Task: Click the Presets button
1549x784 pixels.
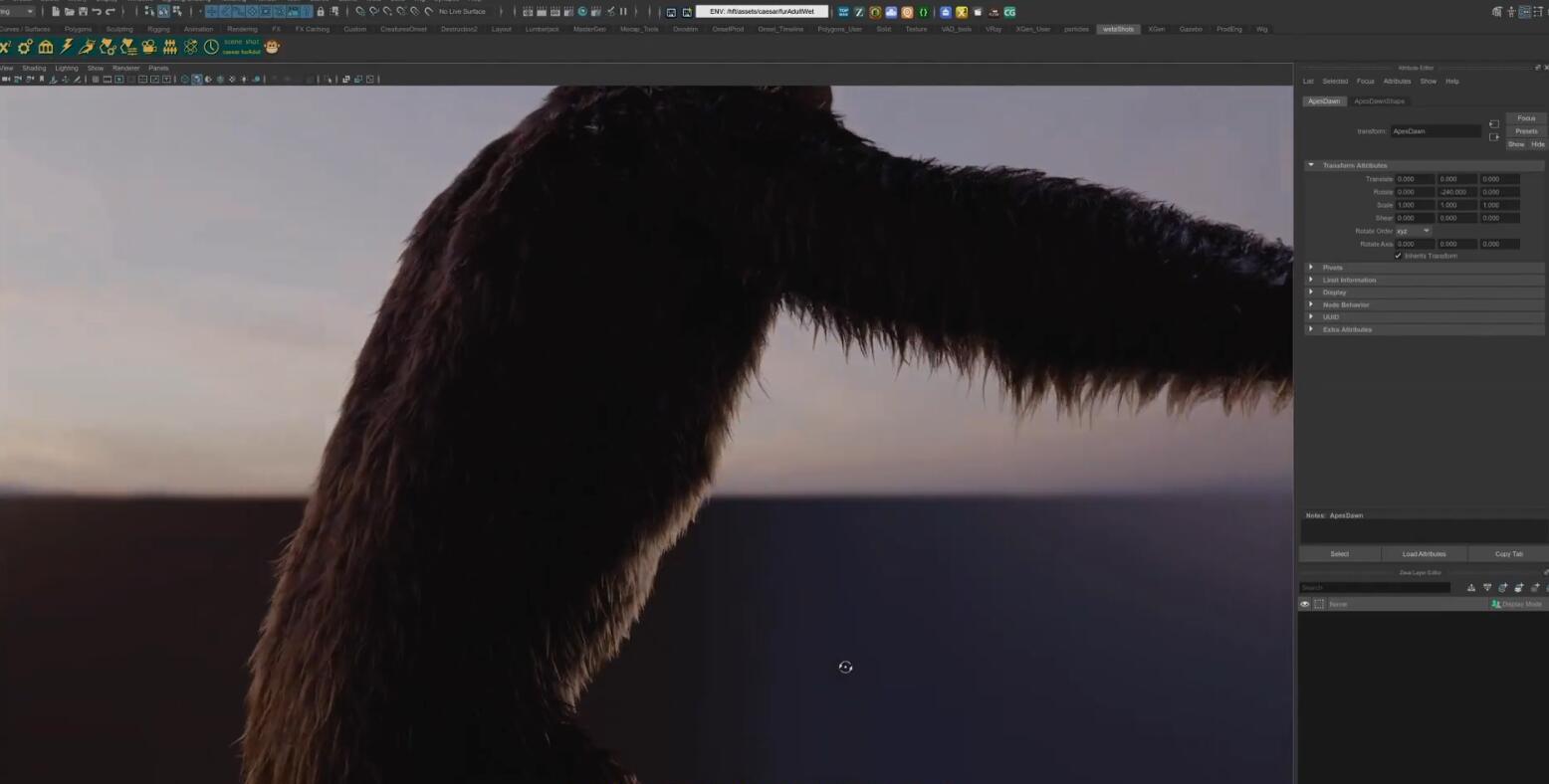Action: pos(1526,131)
